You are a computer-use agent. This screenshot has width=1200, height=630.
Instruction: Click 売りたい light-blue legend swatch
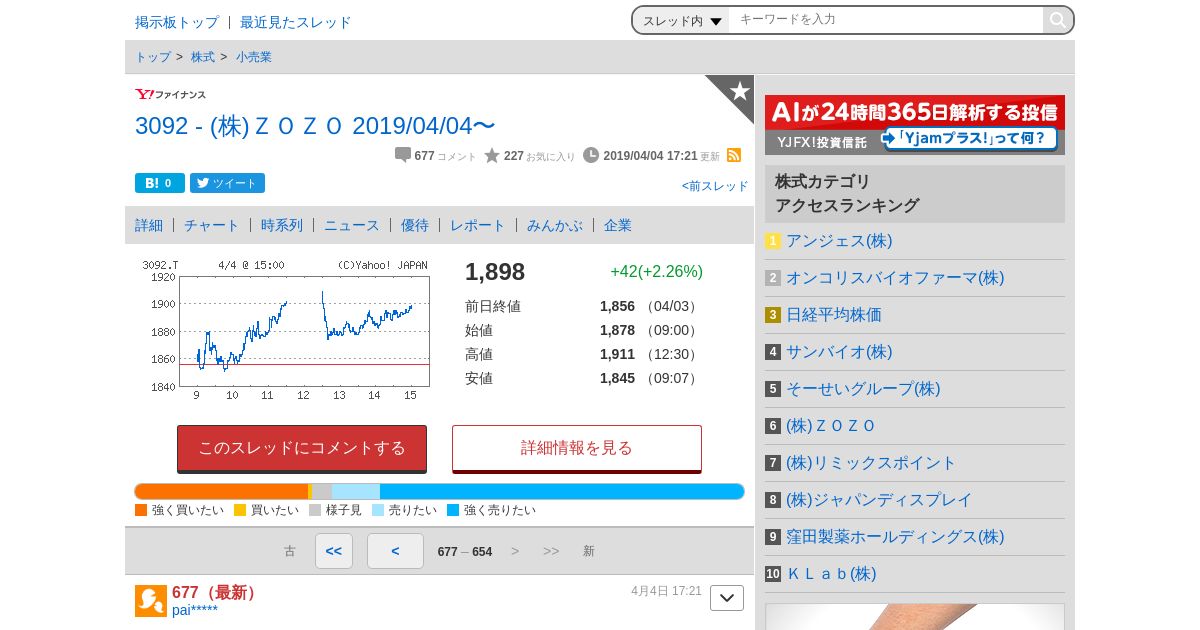[x=378, y=510]
